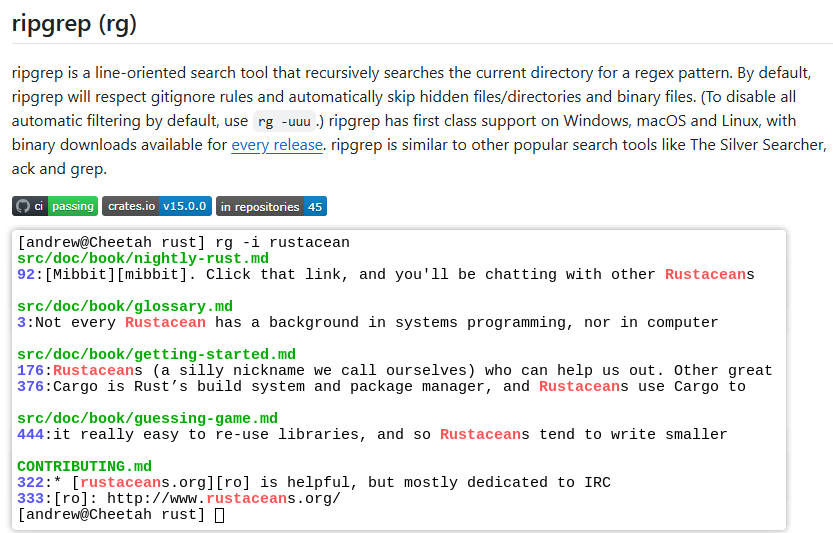Image resolution: width=833 pixels, height=533 pixels.
Task: Click the CI passing badge
Action: [x=55, y=206]
